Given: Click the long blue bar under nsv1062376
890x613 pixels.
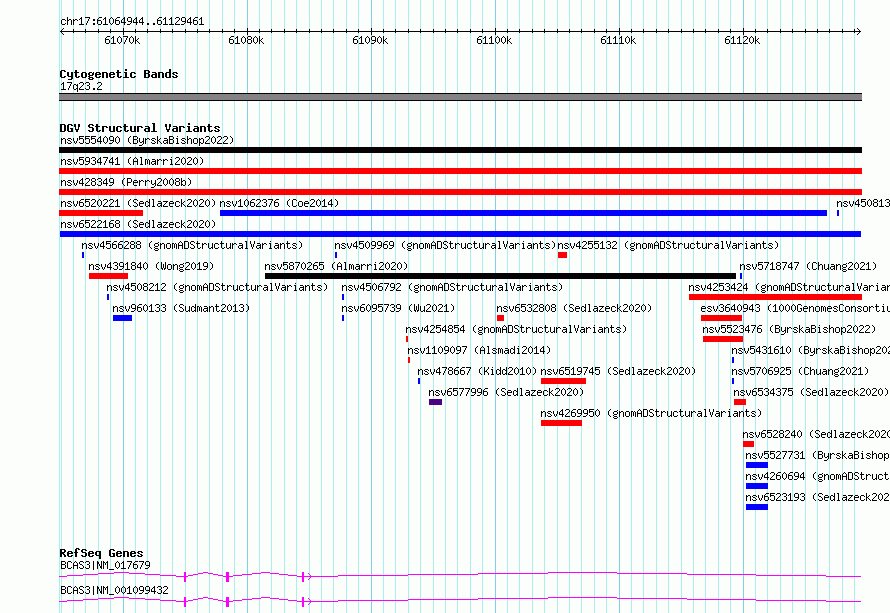Looking at the screenshot, I should pyautogui.click(x=523, y=213).
